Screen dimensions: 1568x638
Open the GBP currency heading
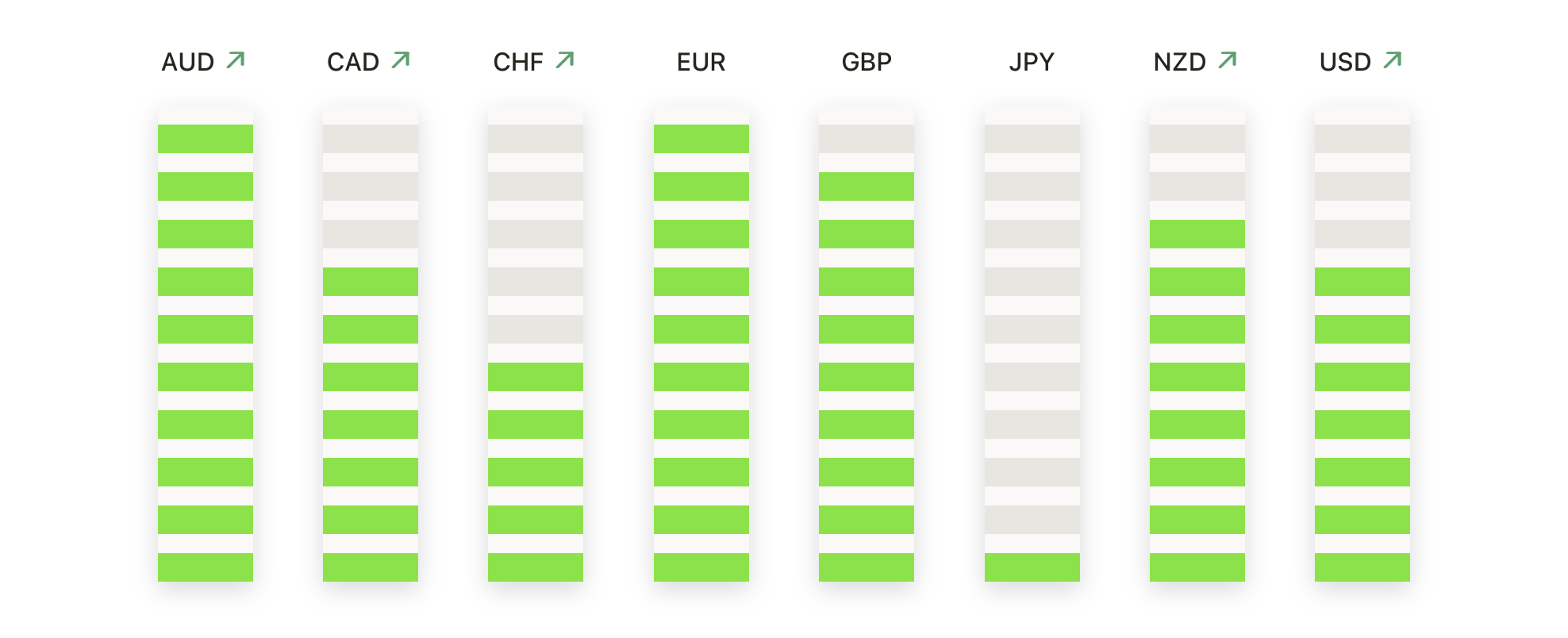[x=867, y=62]
